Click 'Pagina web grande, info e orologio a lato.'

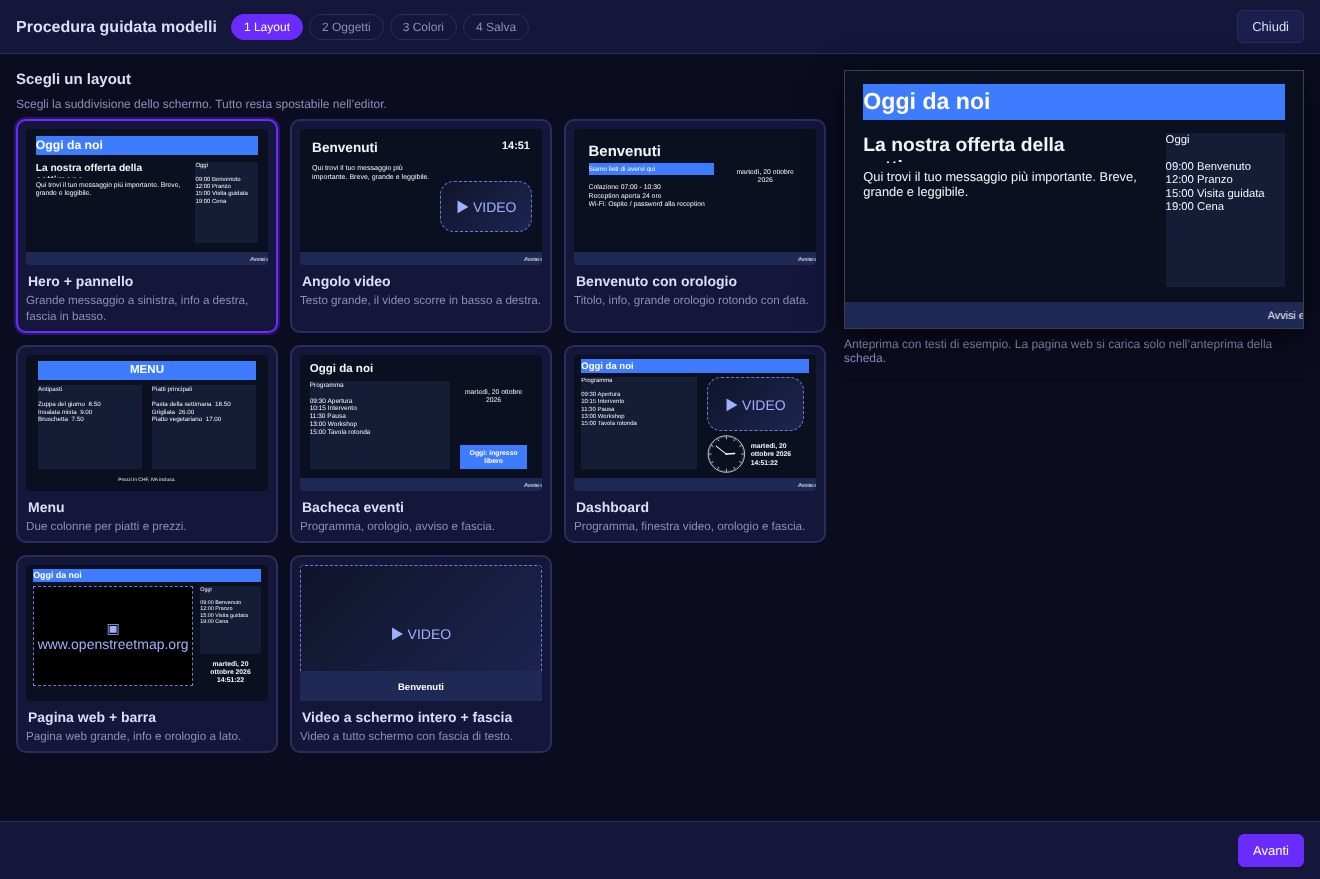[x=133, y=736]
